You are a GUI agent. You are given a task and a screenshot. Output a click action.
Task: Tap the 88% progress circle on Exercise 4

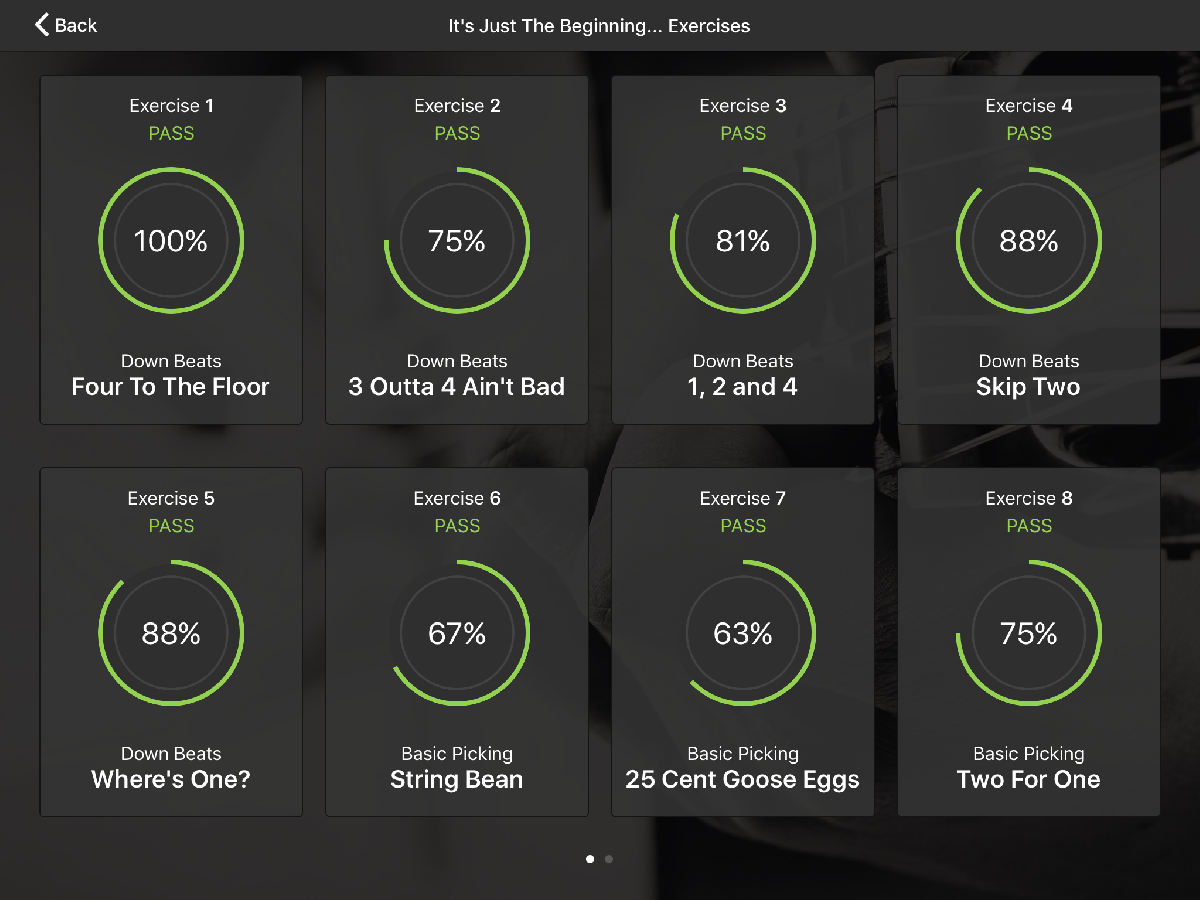(x=1029, y=241)
